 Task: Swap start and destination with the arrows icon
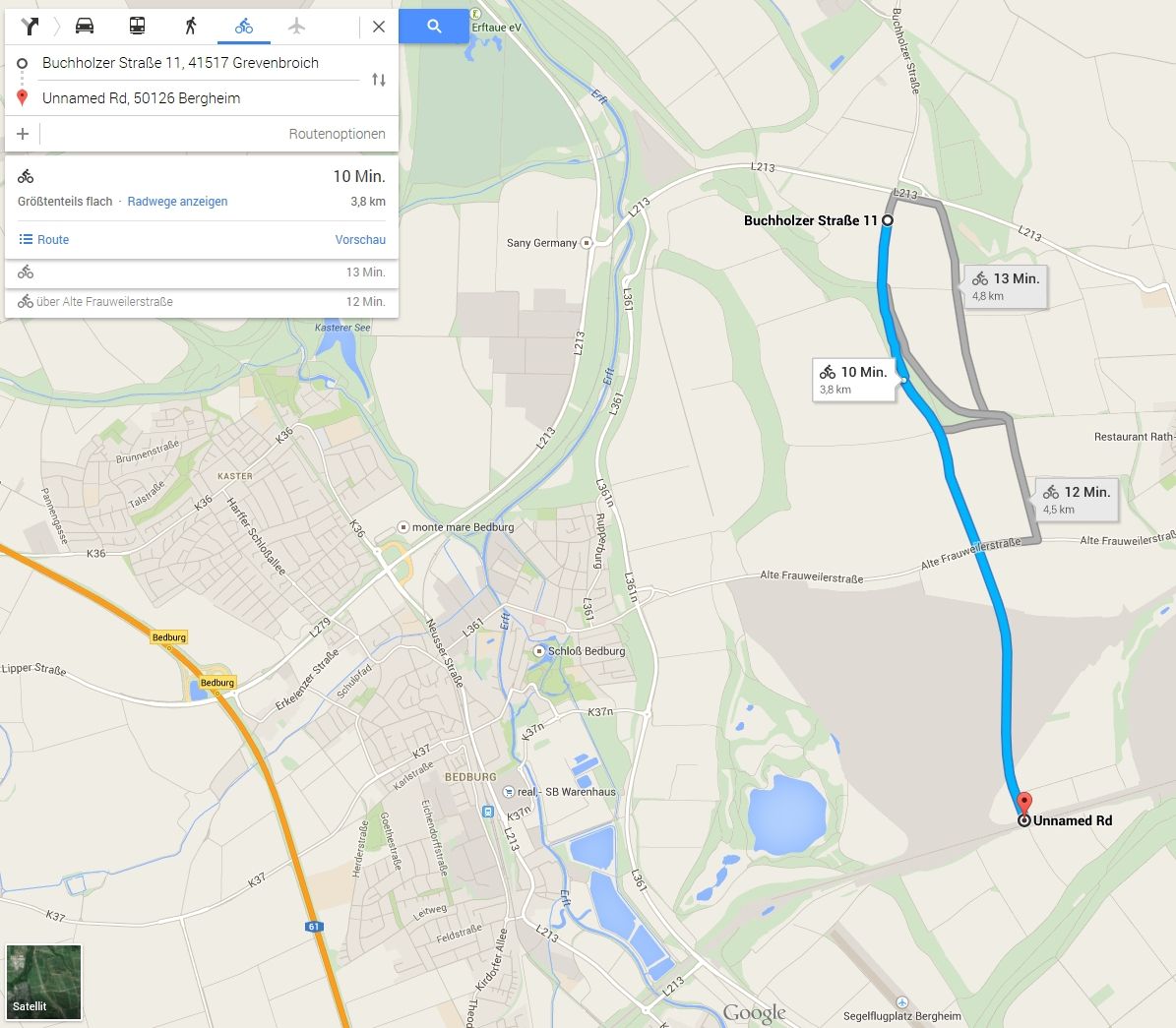point(379,80)
